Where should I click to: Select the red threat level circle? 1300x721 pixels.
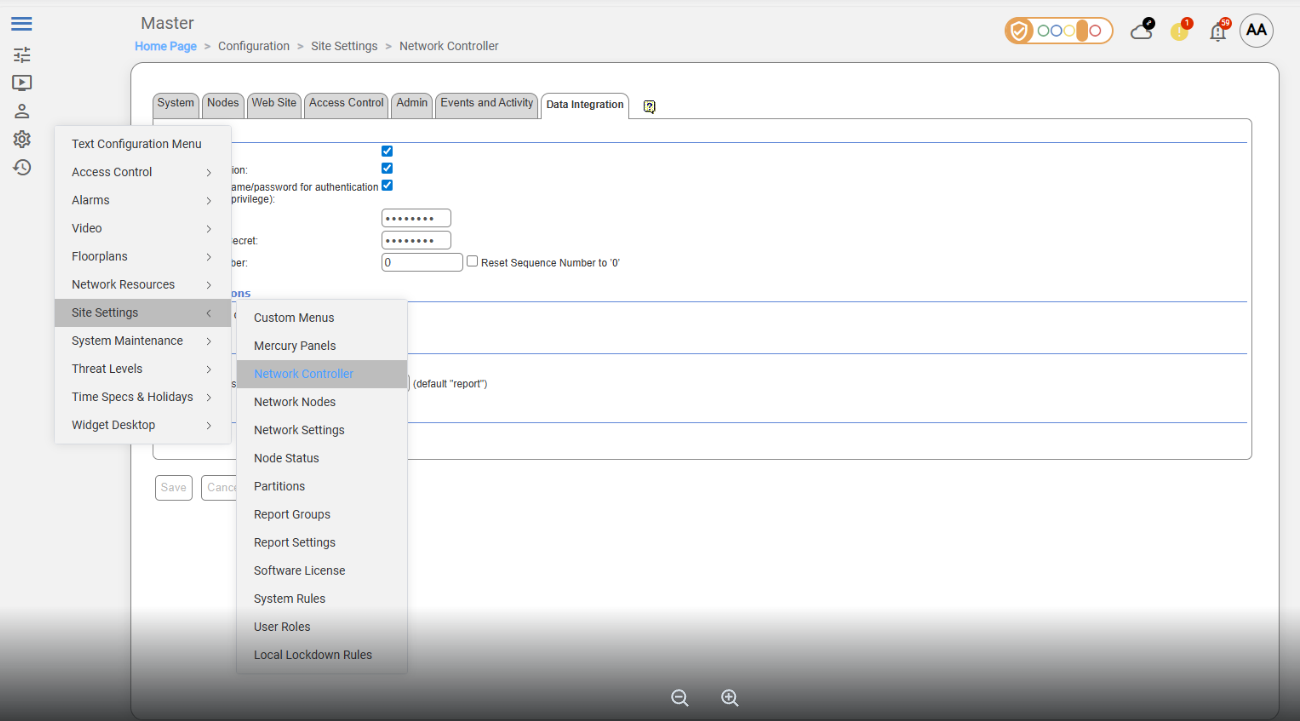(x=1096, y=31)
